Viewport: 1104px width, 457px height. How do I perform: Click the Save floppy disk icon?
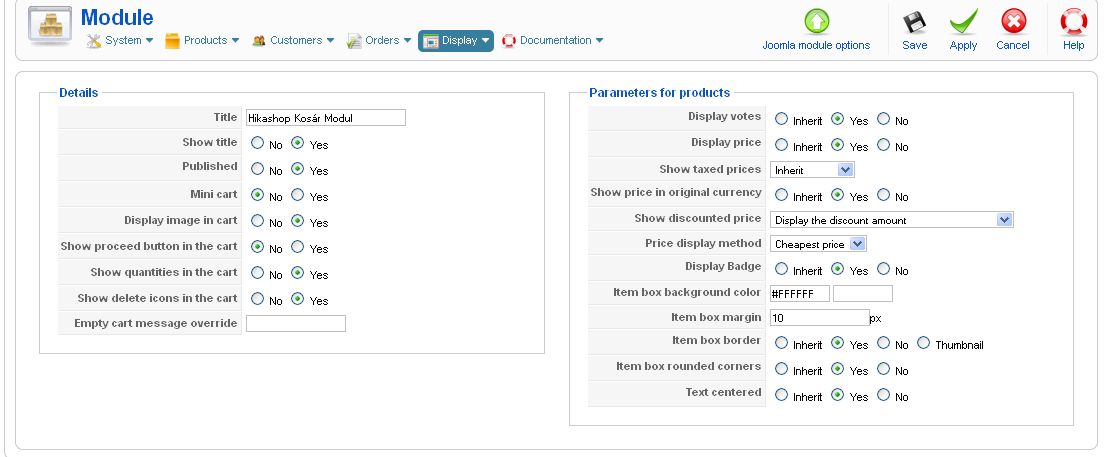point(914,22)
